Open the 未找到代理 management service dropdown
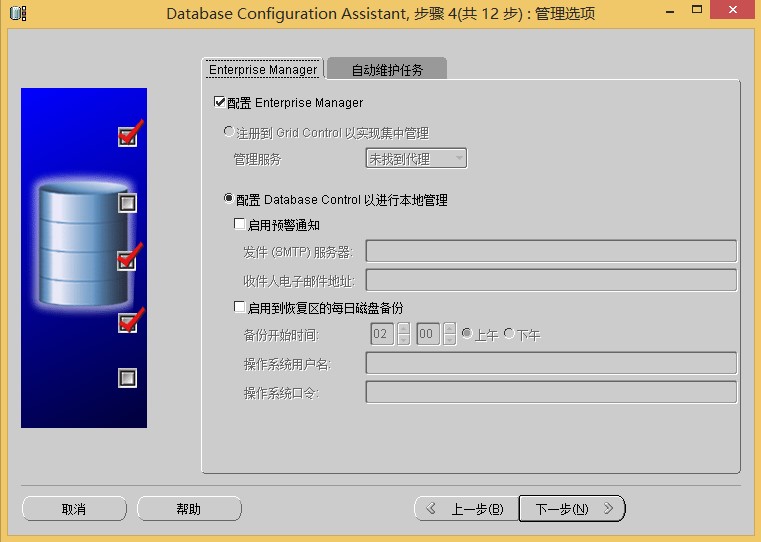The width and height of the screenshot is (761, 542). [416, 158]
